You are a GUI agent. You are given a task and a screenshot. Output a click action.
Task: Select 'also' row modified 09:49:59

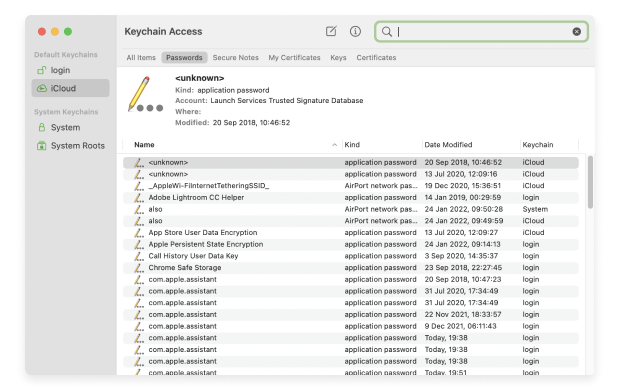click(x=351, y=221)
